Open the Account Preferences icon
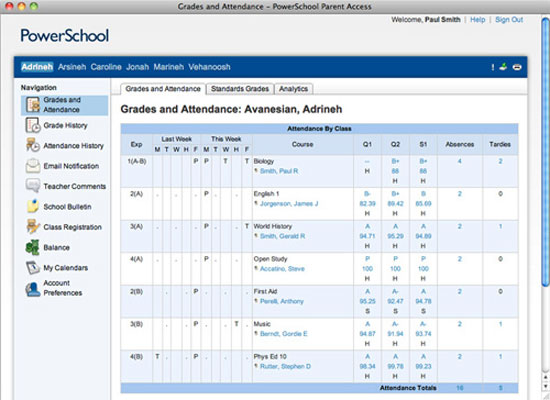Image resolution: width=550 pixels, height=400 pixels. coord(33,289)
